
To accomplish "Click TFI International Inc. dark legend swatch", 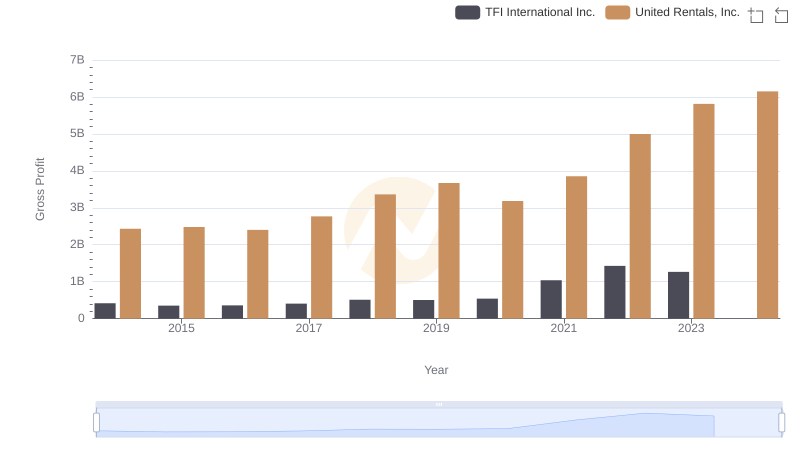I will click(x=467, y=12).
